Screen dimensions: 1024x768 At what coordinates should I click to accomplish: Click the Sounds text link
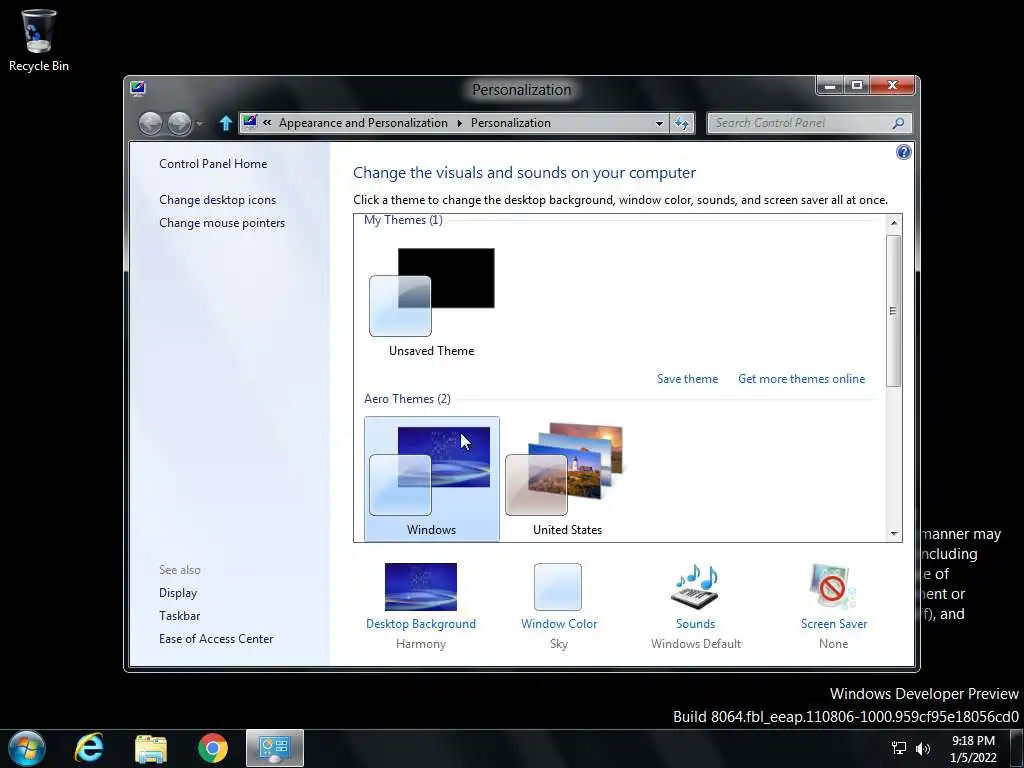pos(696,624)
